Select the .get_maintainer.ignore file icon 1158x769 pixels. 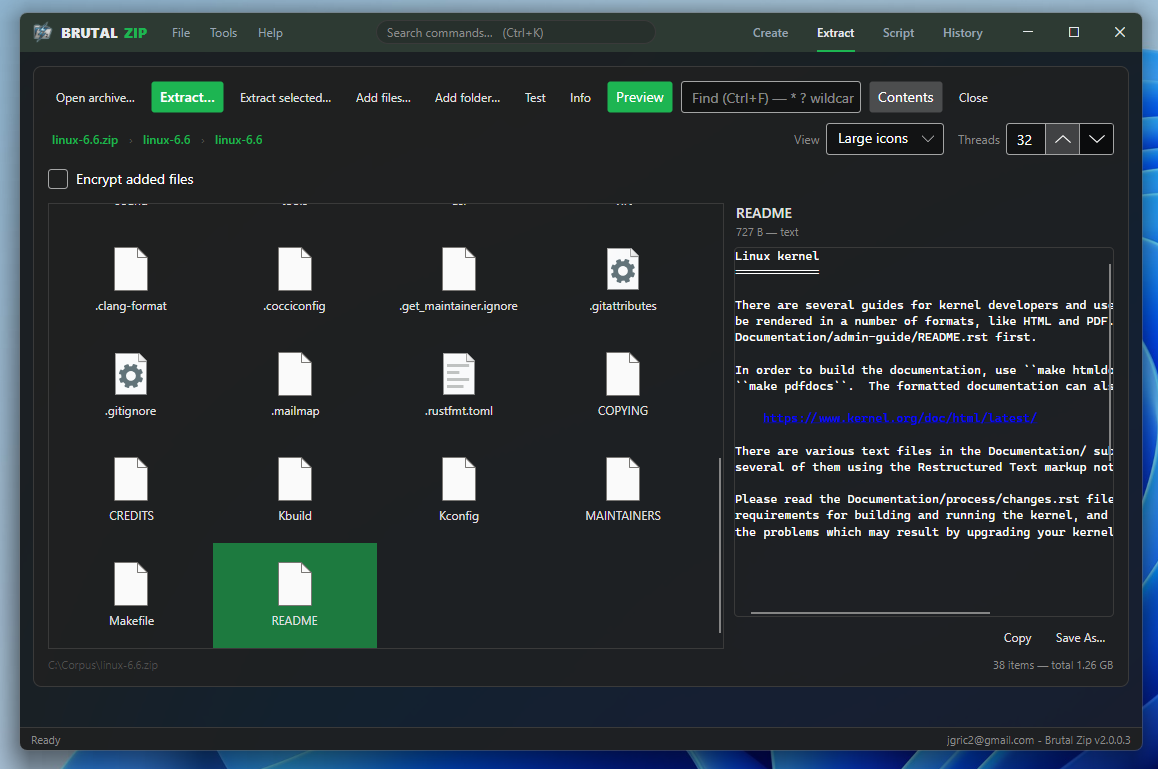[459, 269]
